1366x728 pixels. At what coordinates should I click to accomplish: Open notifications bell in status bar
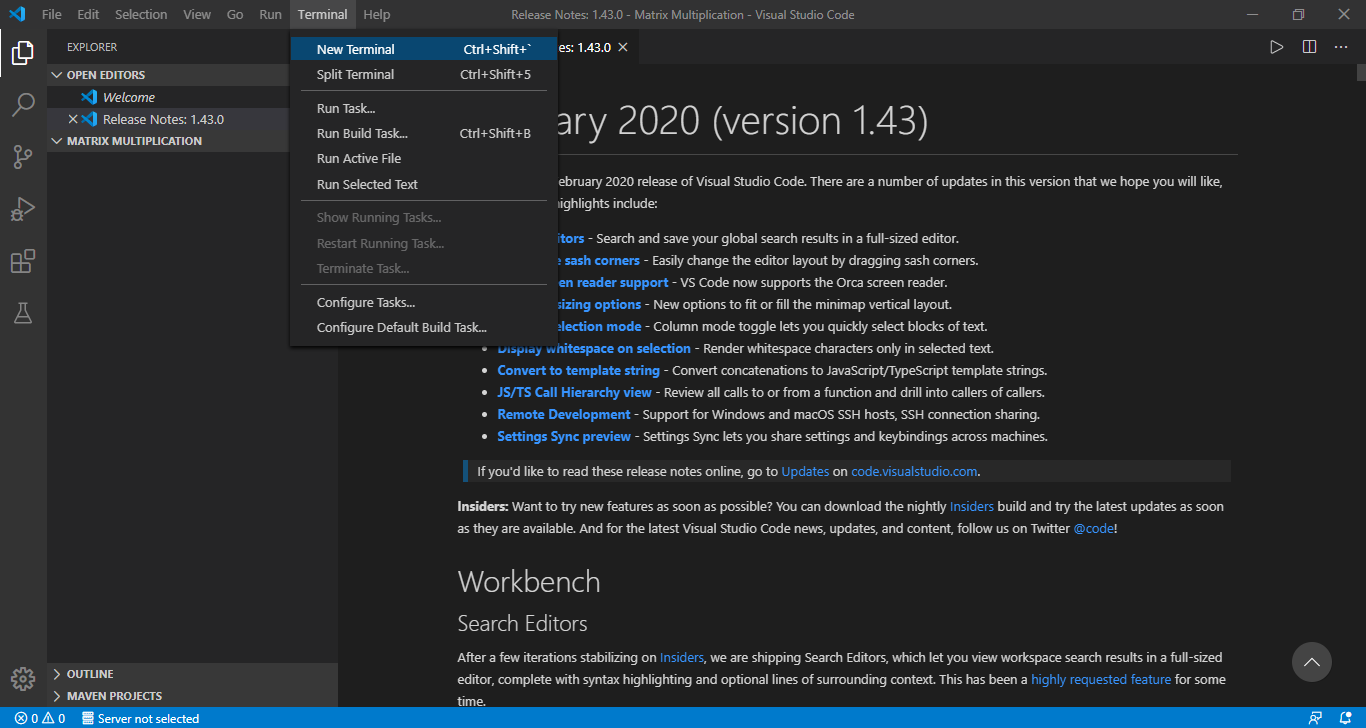click(1345, 718)
